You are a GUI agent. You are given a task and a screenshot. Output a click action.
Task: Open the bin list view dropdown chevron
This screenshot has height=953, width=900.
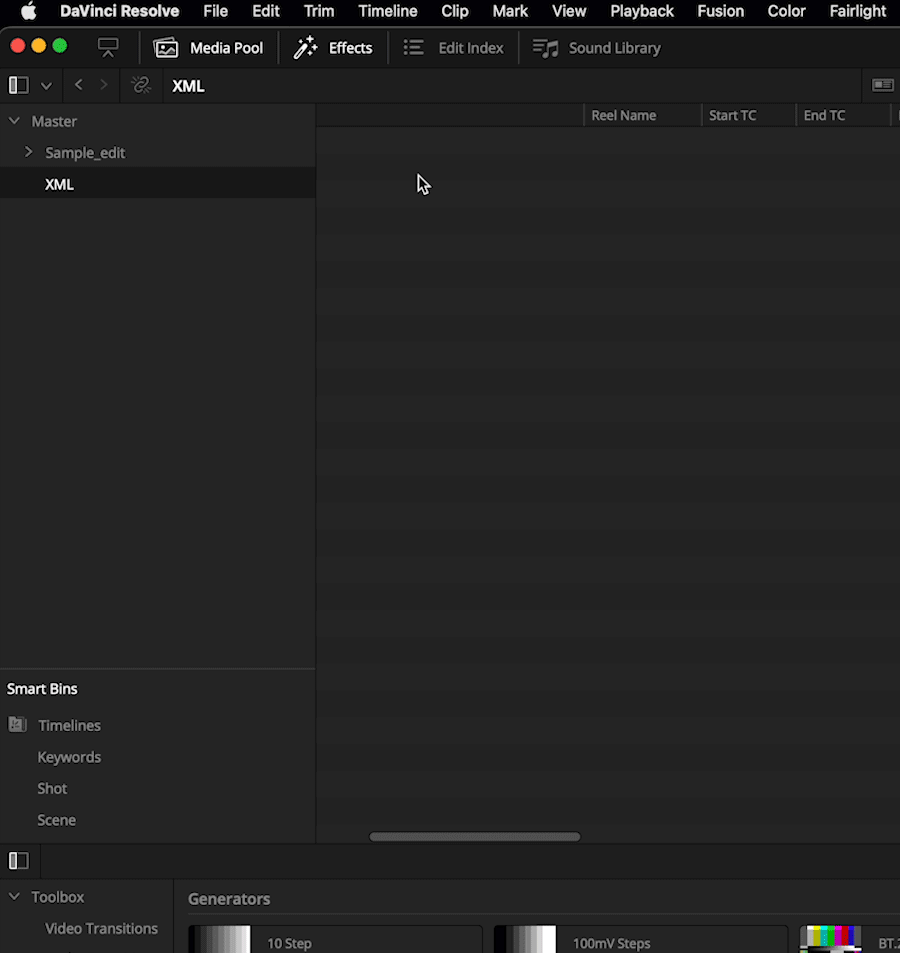[x=46, y=86]
